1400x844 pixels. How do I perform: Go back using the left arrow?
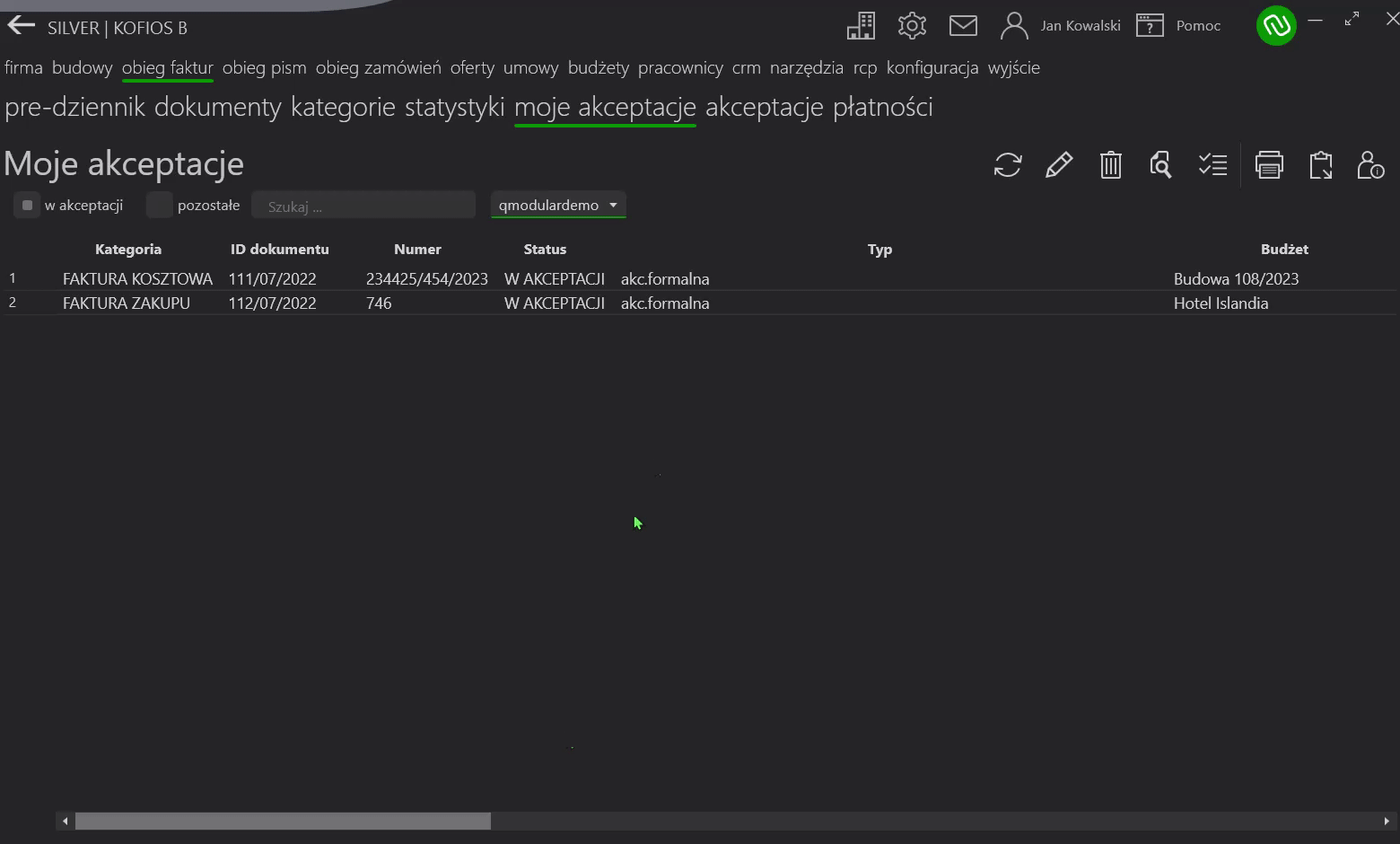click(21, 26)
